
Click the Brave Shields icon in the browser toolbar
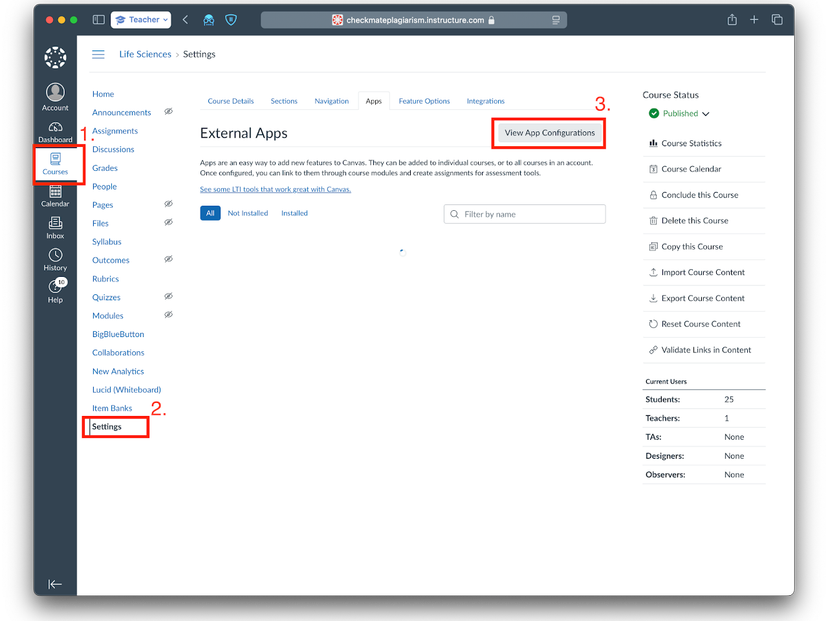pos(231,18)
